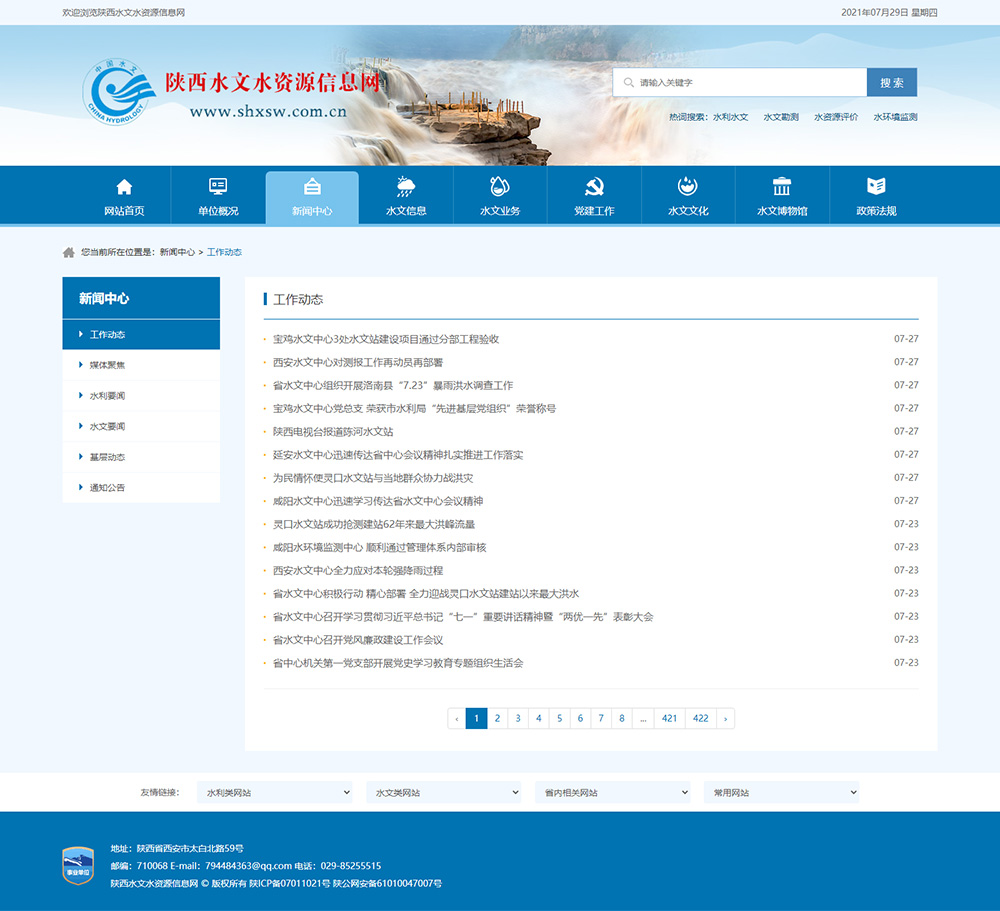
Task: Go to page 5 in pagination
Action: click(559, 718)
